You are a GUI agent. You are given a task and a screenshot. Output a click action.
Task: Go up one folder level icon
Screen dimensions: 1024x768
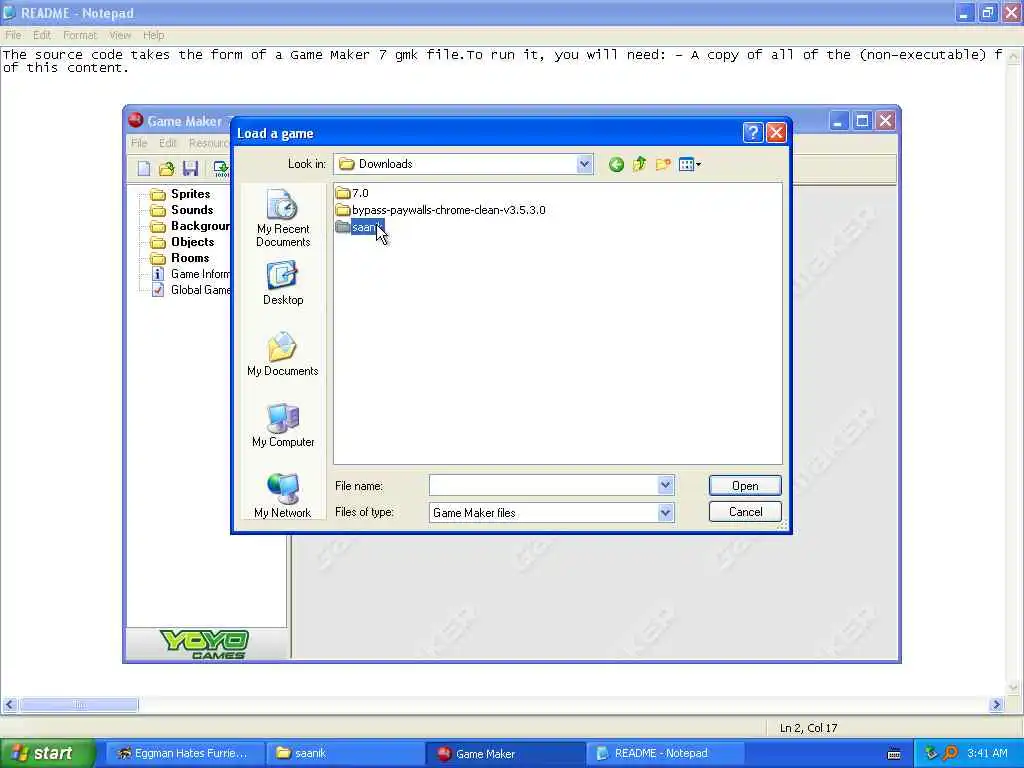point(639,165)
